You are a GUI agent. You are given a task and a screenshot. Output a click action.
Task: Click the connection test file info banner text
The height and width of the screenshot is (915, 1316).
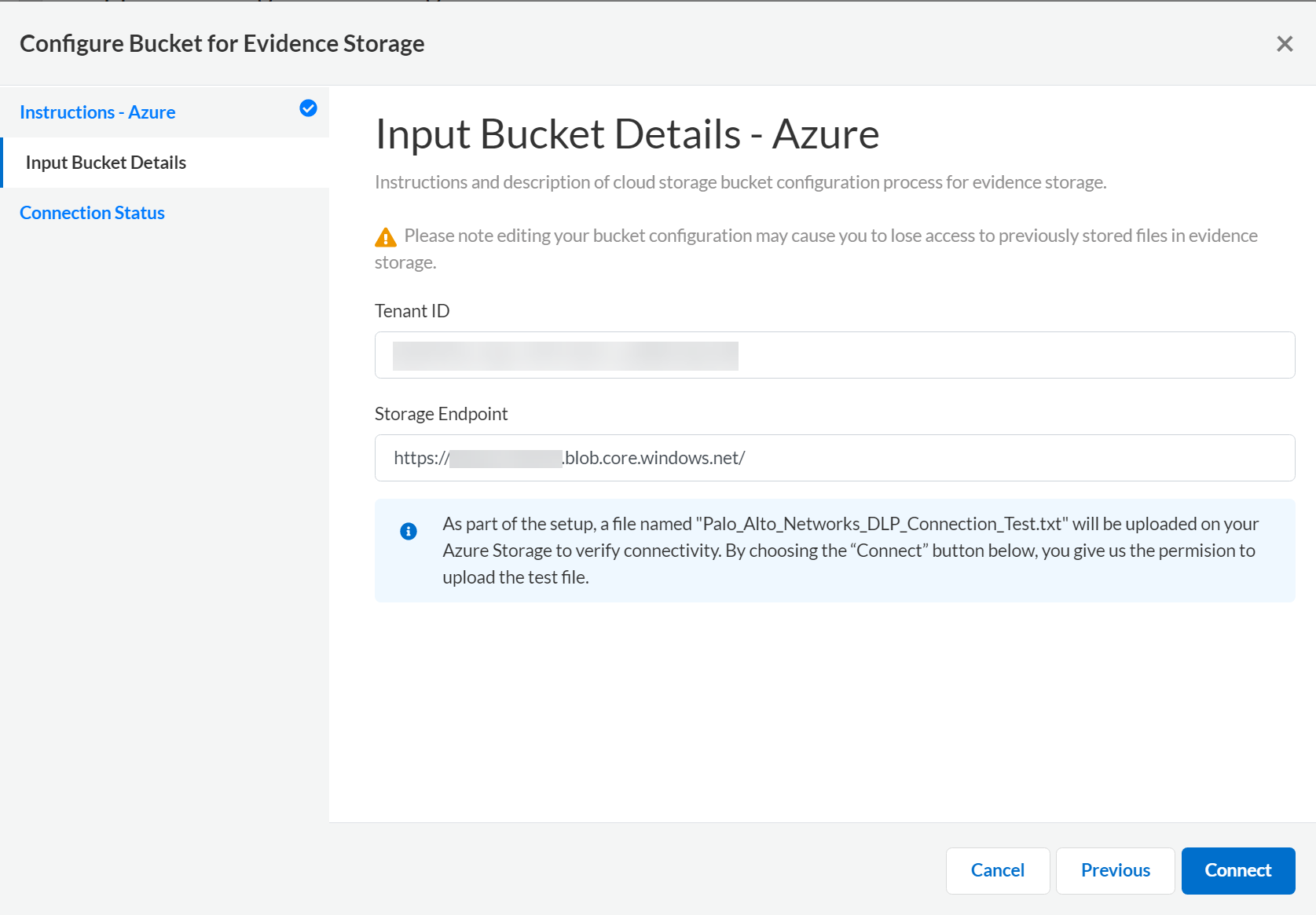coord(849,551)
